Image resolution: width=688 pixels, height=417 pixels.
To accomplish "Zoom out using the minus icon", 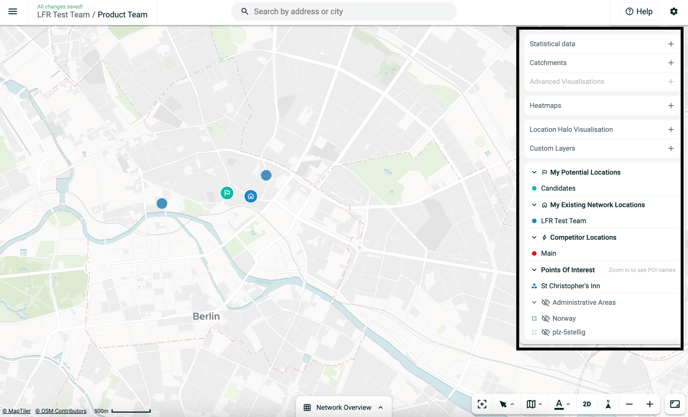I will click(x=629, y=405).
